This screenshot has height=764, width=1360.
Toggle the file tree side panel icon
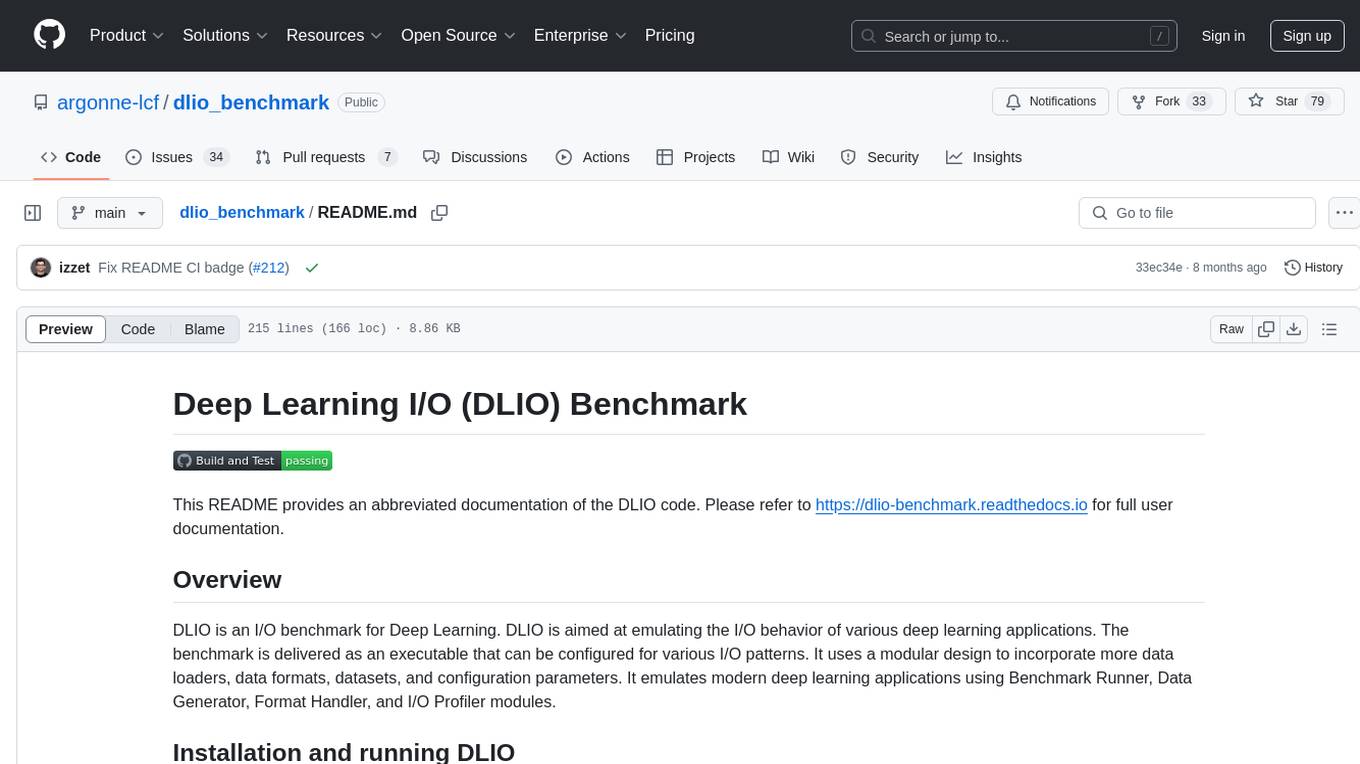click(33, 213)
